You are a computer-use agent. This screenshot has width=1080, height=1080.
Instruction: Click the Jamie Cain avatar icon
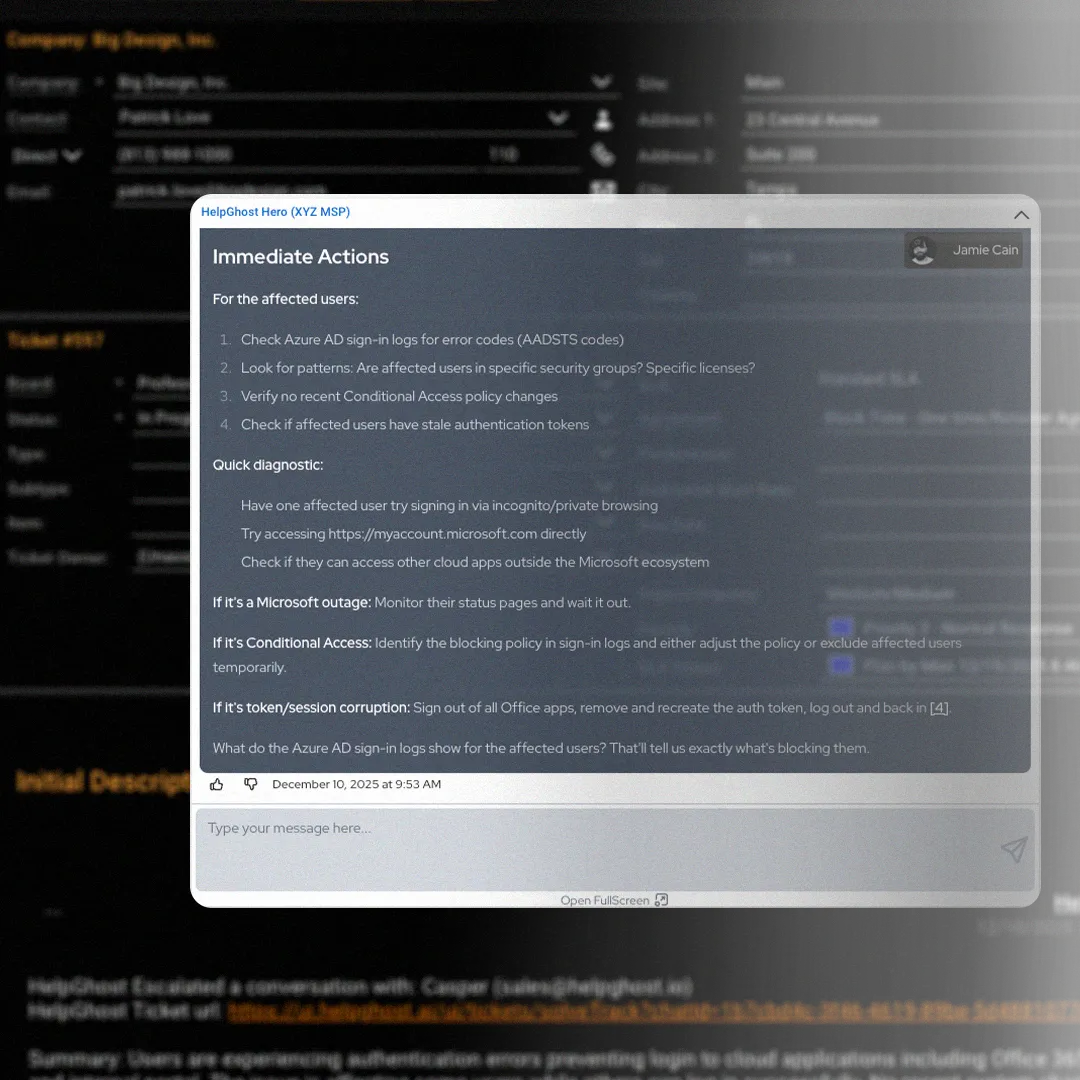click(922, 251)
